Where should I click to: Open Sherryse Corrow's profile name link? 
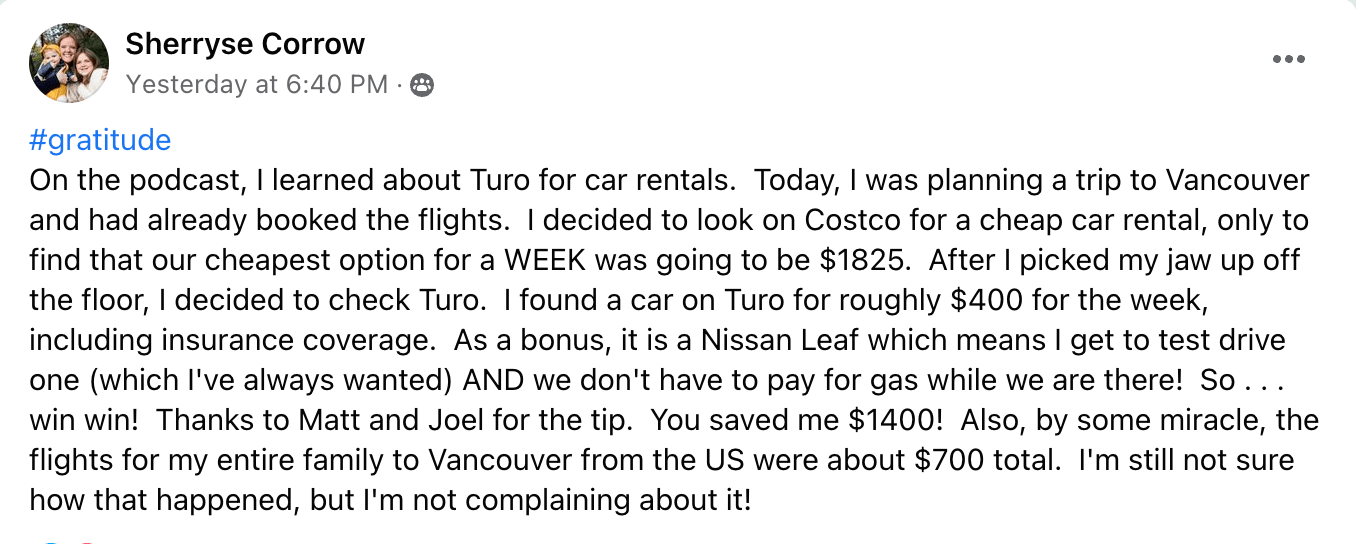click(x=245, y=44)
